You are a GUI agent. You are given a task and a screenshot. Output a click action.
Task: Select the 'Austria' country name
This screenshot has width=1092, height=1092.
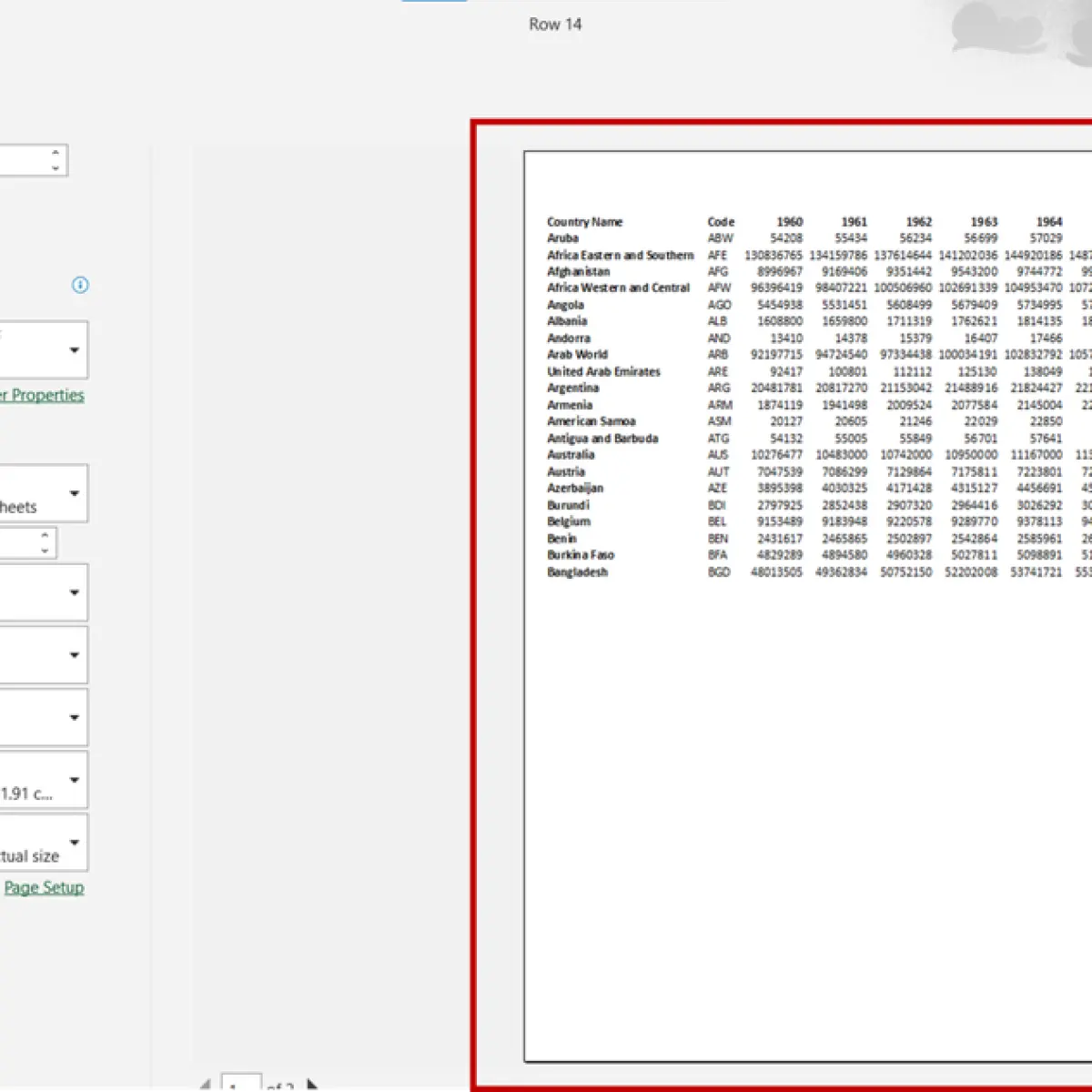pos(565,472)
